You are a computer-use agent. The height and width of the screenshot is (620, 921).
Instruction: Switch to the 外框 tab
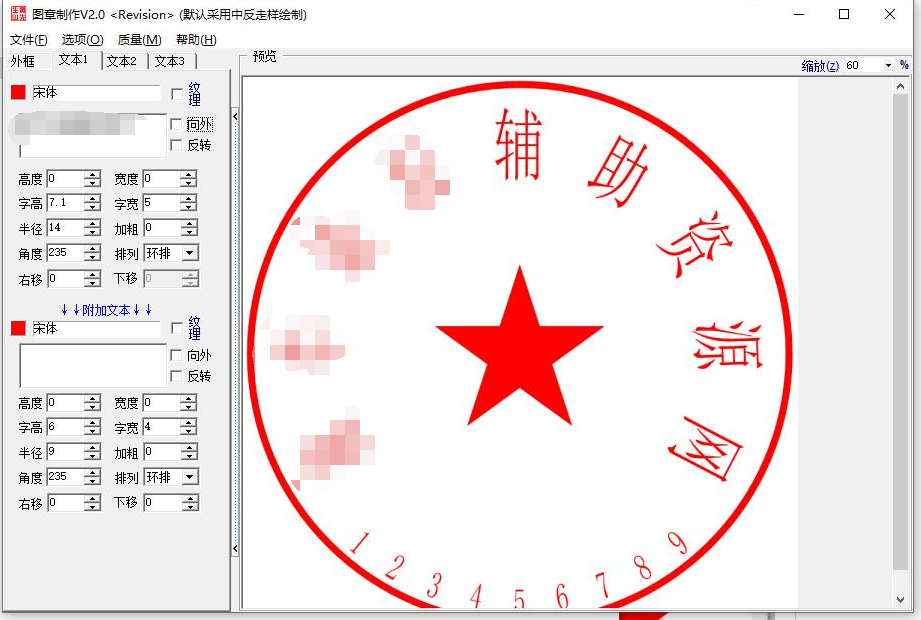click(x=24, y=60)
